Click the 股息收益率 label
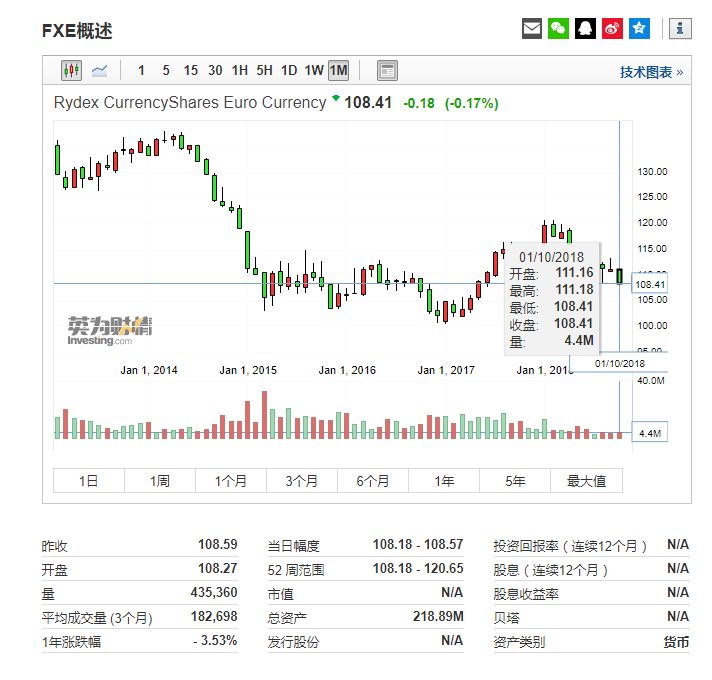This screenshot has height=680, width=712. pos(526,594)
